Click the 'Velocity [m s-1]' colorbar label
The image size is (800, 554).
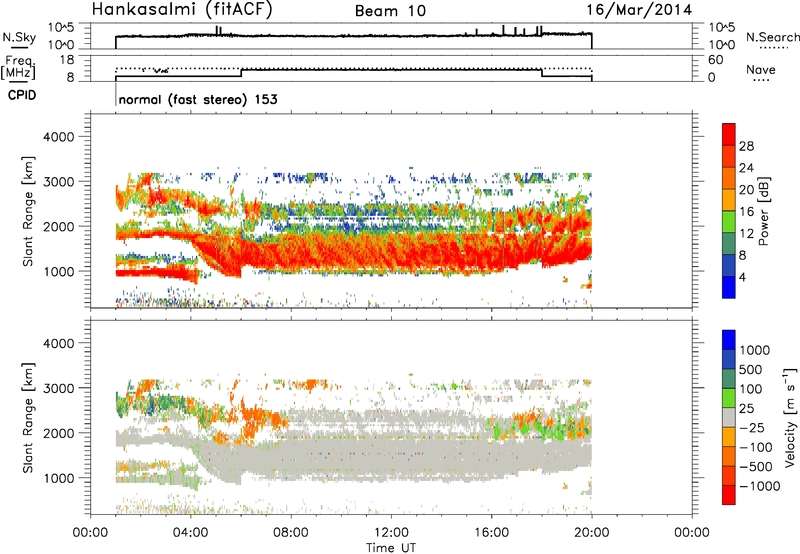(x=790, y=417)
